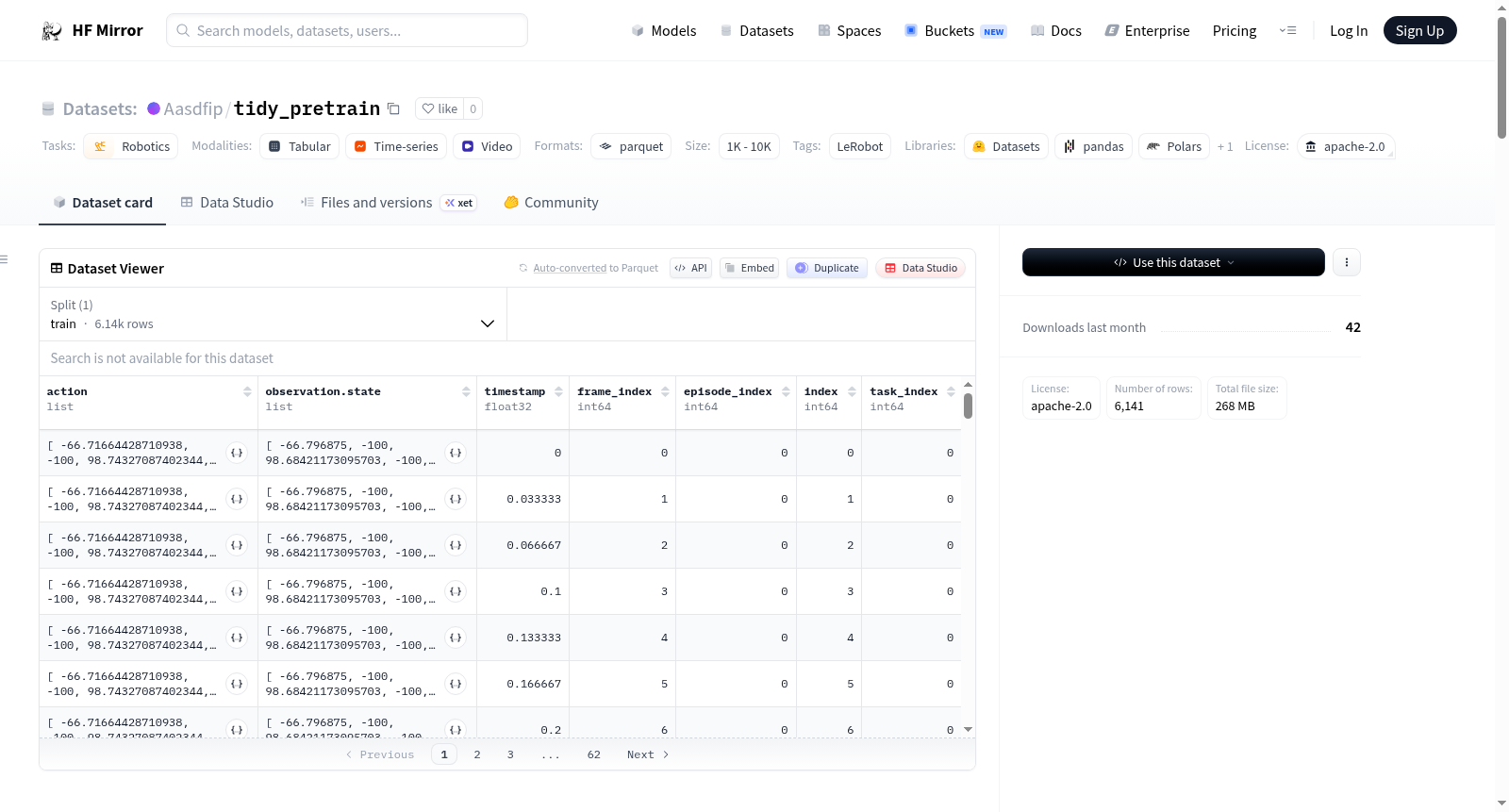
Task: Open the pandas library tag
Action: tap(1093, 146)
